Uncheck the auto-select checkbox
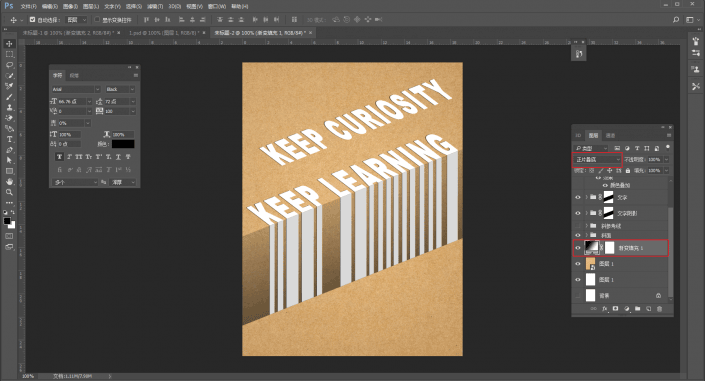 coord(32,20)
